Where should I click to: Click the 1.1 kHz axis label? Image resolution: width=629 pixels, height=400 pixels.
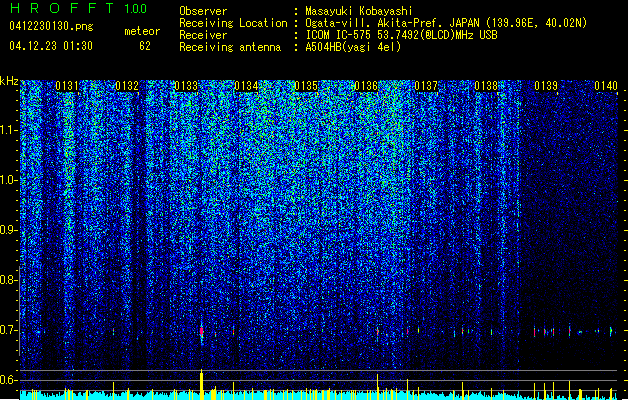point(9,131)
